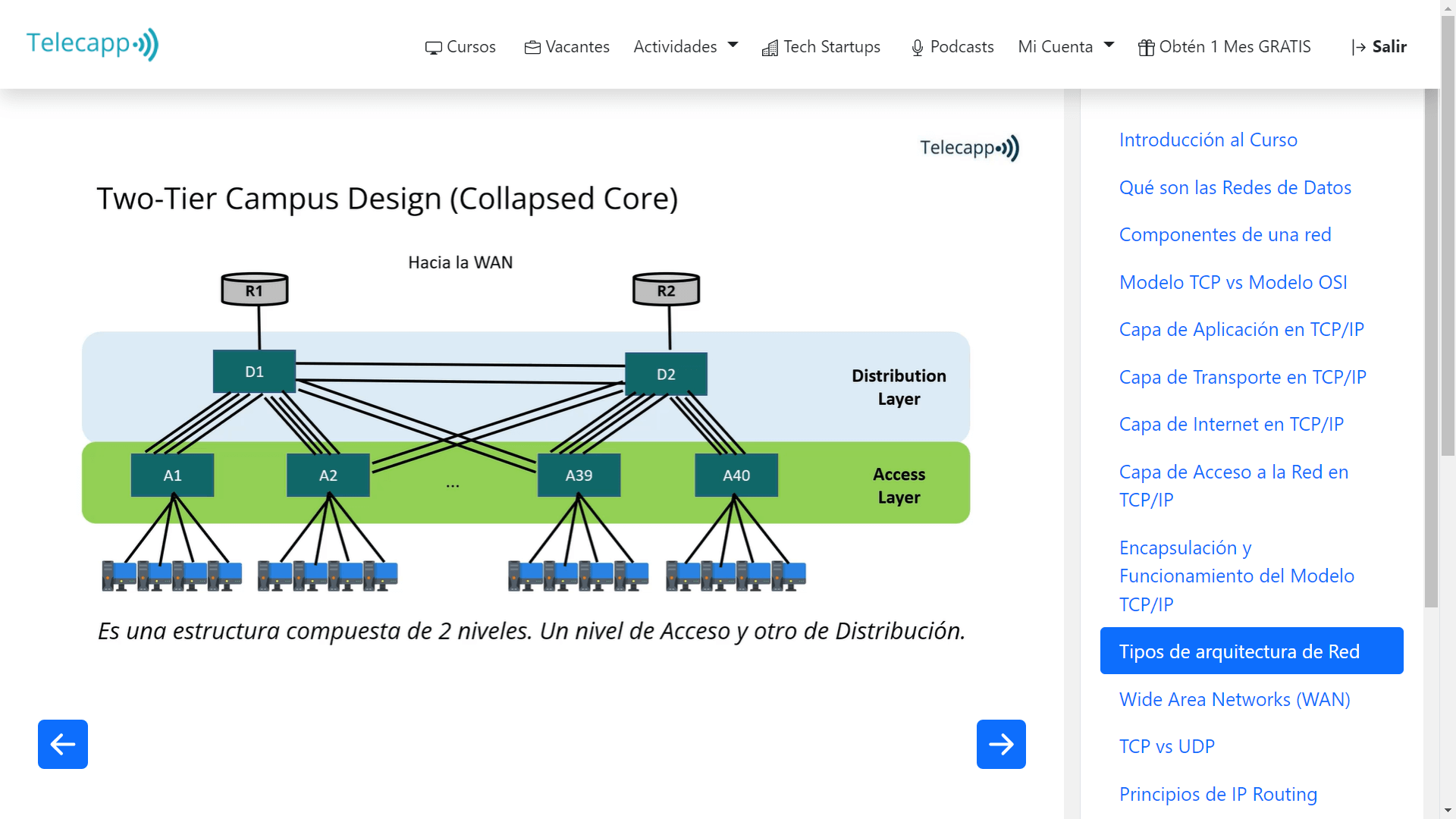Select the monitor icon next to Cursos
1456x819 pixels.
[434, 47]
